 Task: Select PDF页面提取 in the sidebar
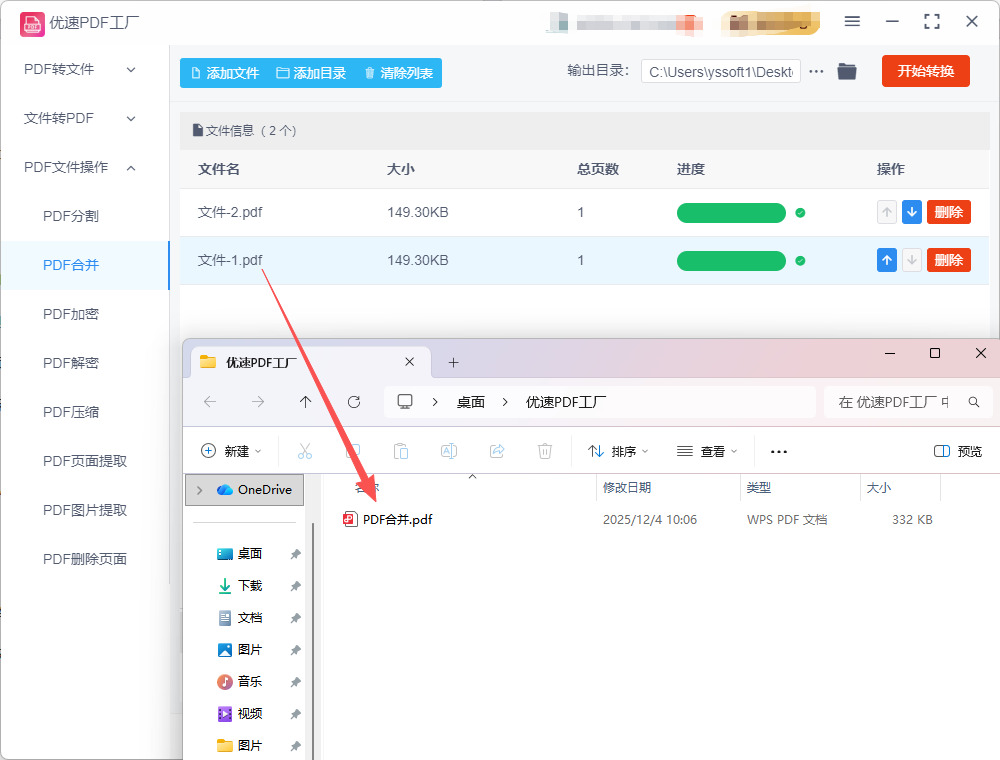85,461
